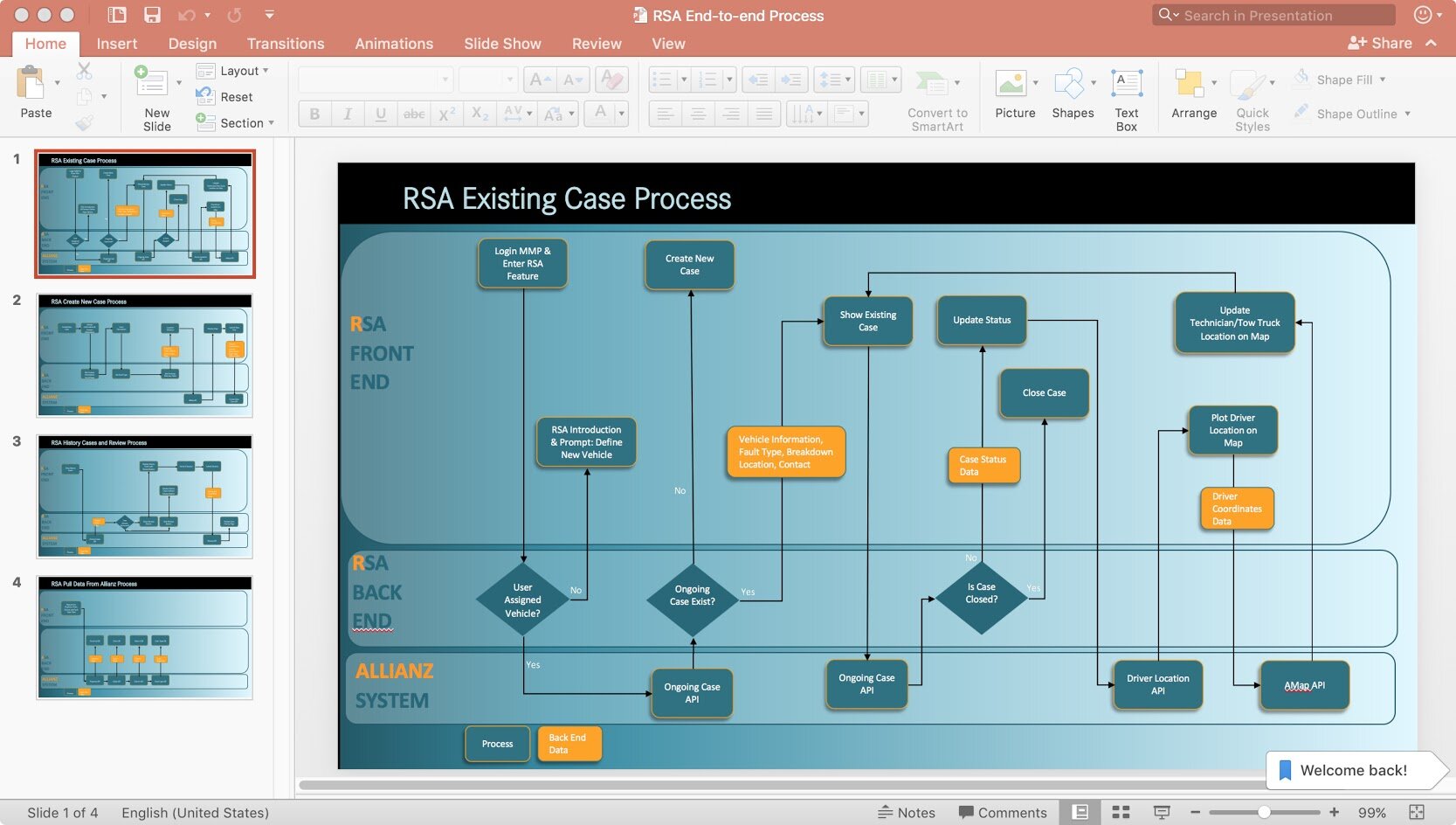Select slide 2 thumbnail RSA Create New Case
Screen dimensions: 1456x825
click(144, 356)
